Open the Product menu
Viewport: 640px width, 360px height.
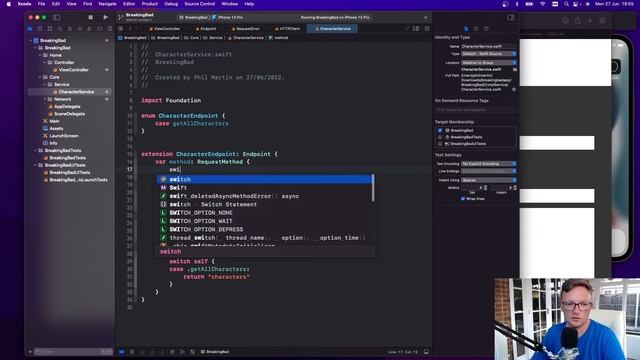click(150, 4)
